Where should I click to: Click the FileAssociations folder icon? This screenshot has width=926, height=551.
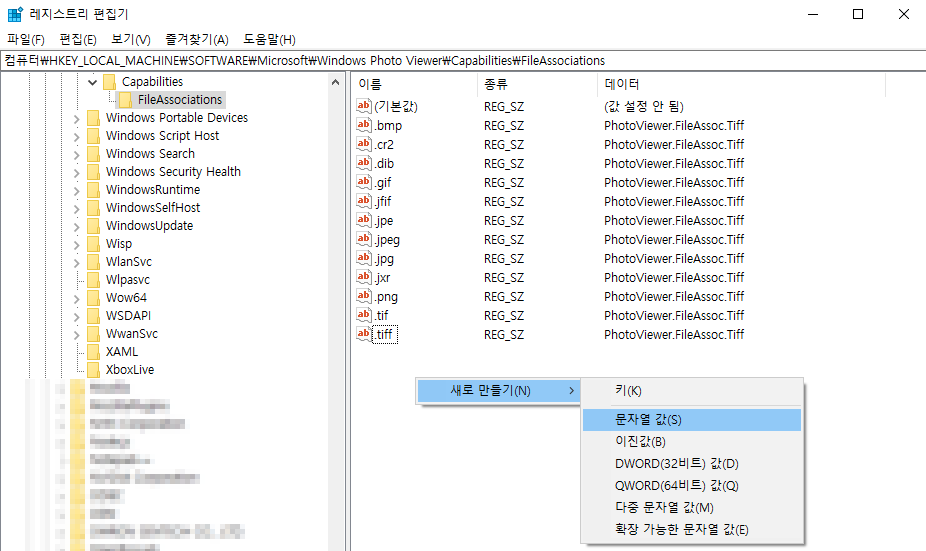click(125, 100)
